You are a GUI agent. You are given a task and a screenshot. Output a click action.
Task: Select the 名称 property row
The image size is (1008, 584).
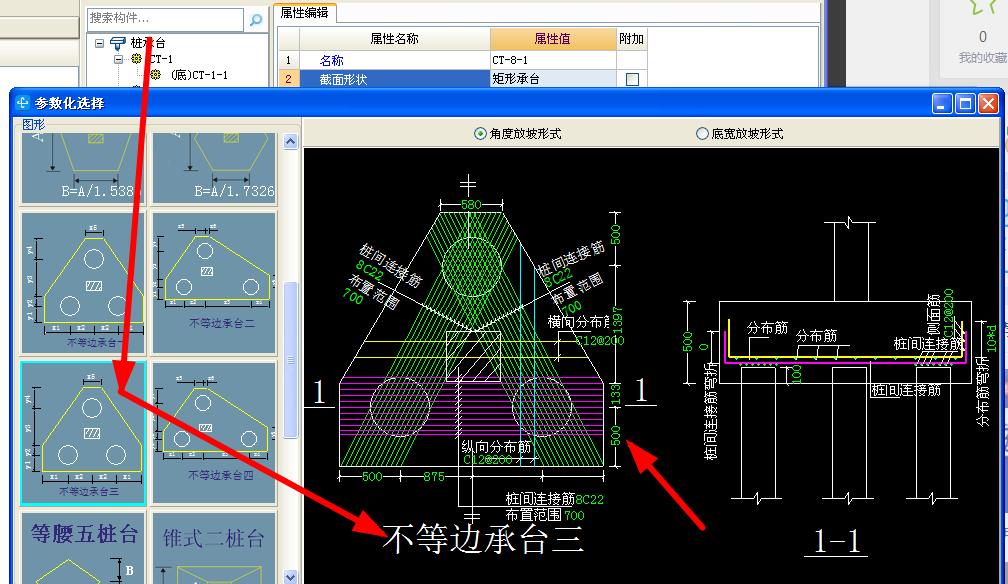tap(394, 60)
